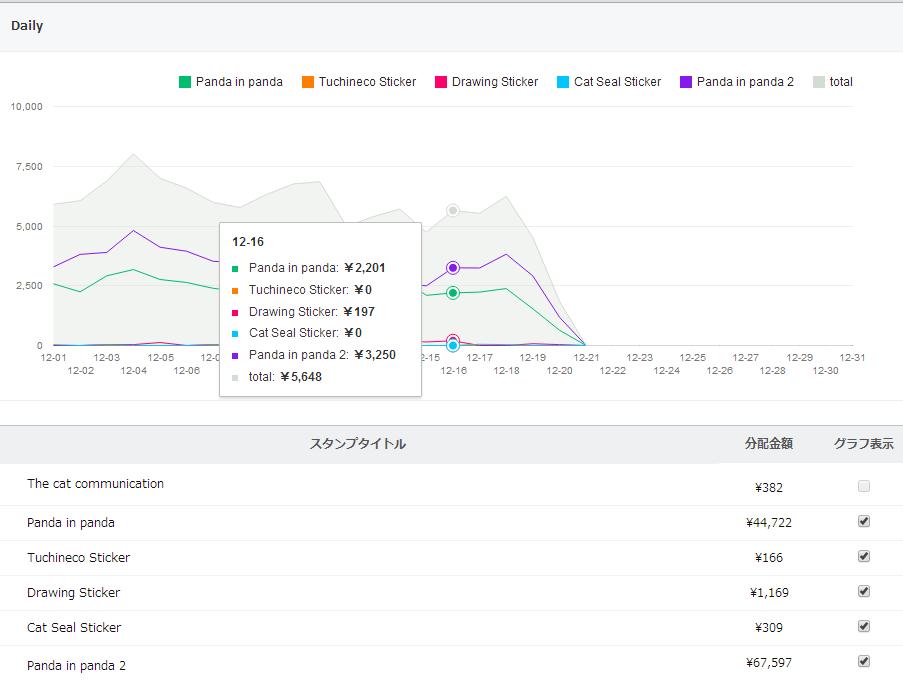Click the Daily section heading
903x683 pixels.
pyautogui.click(x=27, y=26)
